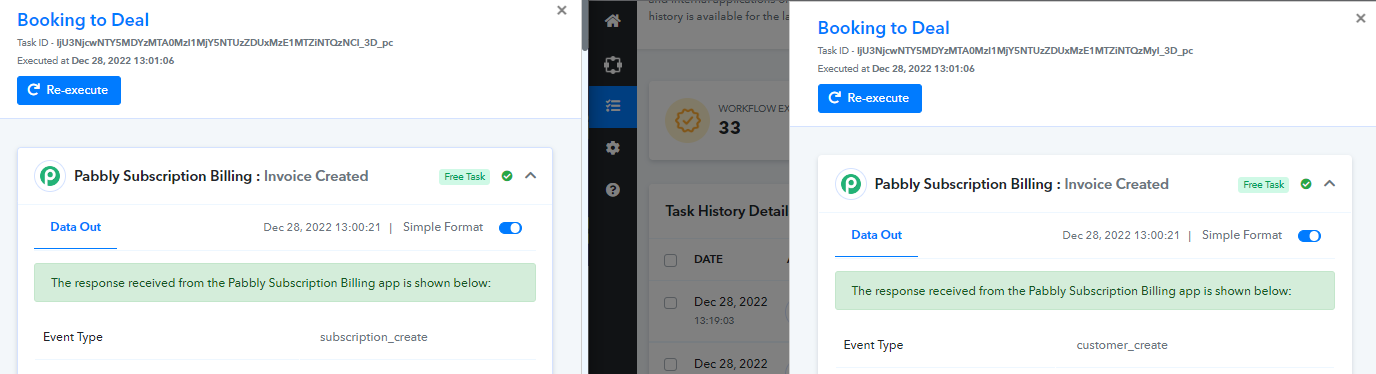Click customer_create event value
Image resolution: width=1376 pixels, height=374 pixels.
[x=1122, y=345]
